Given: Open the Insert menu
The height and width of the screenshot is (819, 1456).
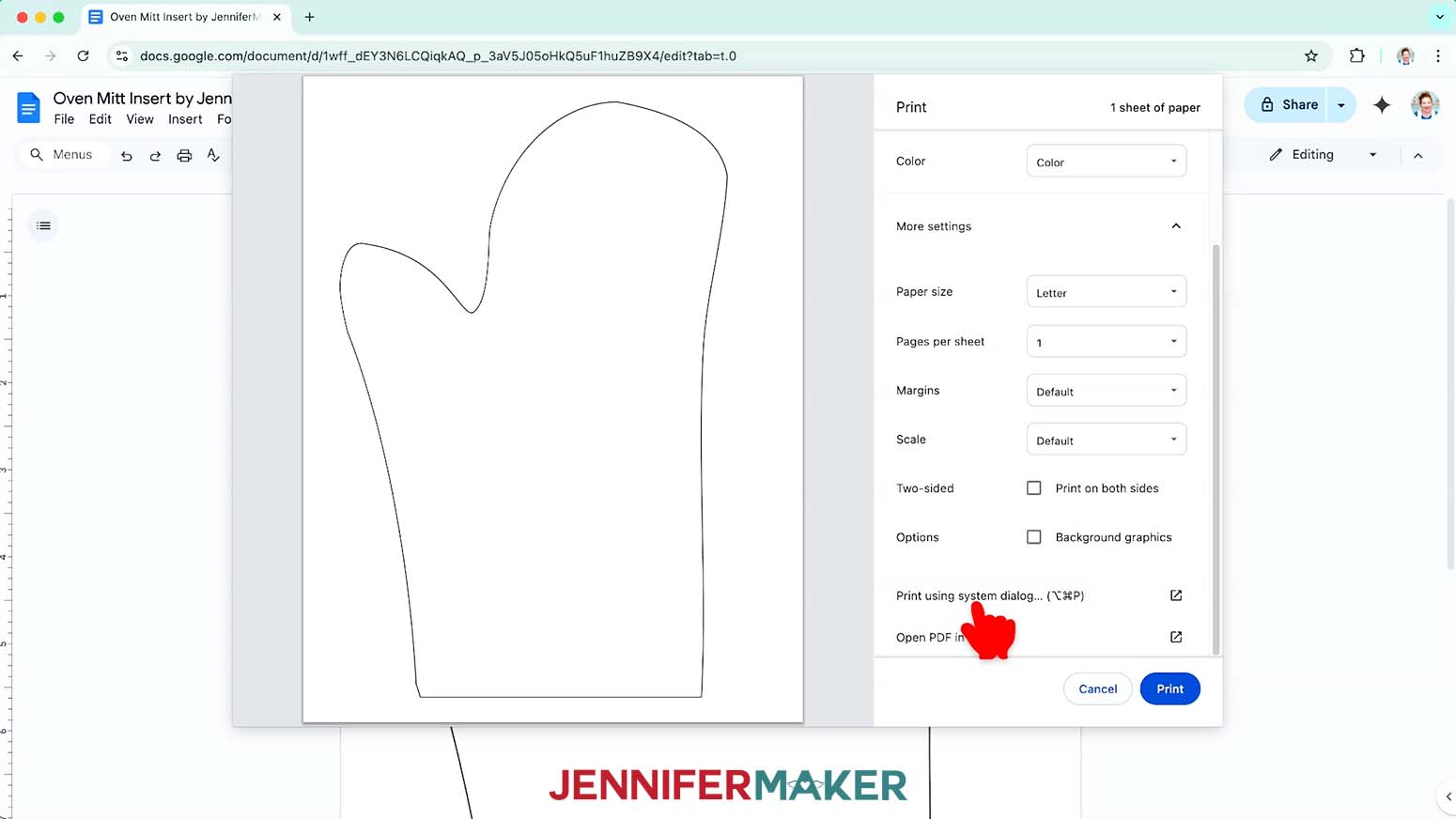Looking at the screenshot, I should tap(185, 119).
